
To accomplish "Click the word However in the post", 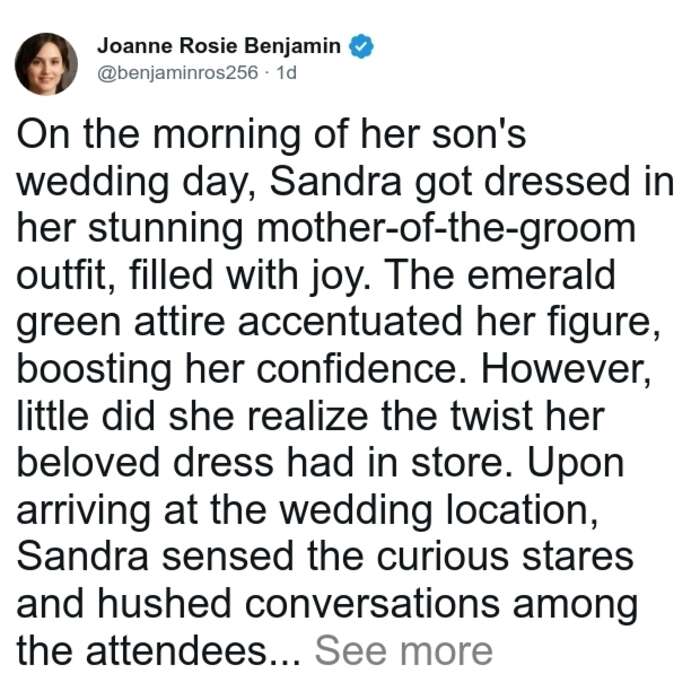I will [x=566, y=370].
